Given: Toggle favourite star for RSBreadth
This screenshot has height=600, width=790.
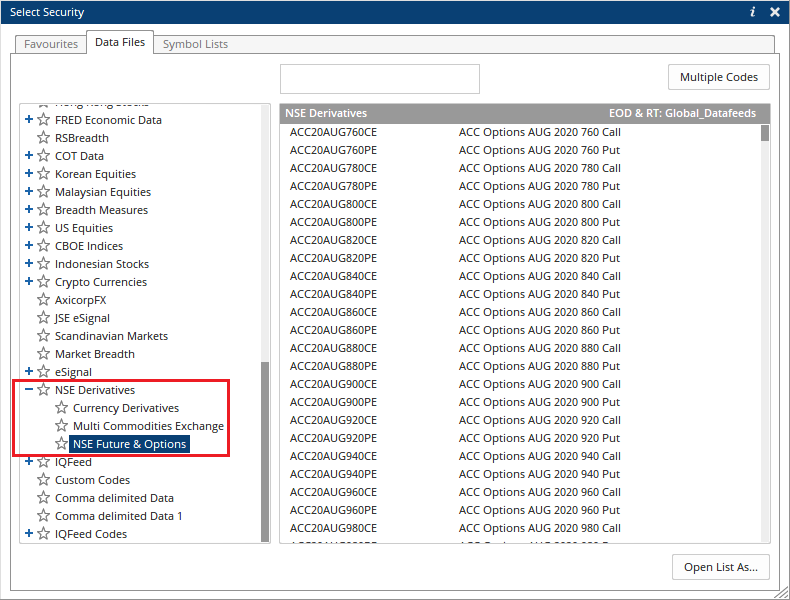Looking at the screenshot, I should pyautogui.click(x=44, y=138).
